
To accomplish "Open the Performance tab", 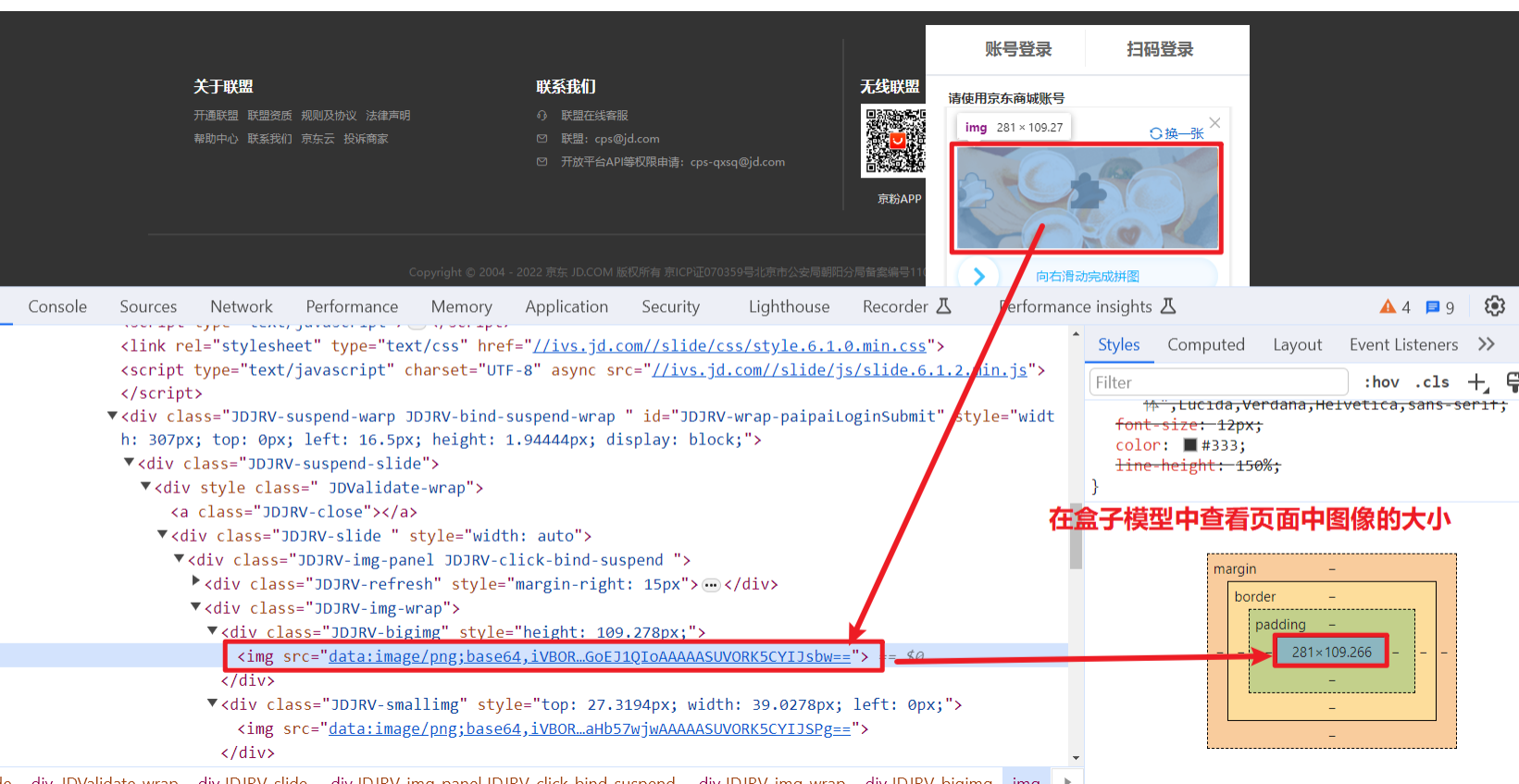I will 352,306.
